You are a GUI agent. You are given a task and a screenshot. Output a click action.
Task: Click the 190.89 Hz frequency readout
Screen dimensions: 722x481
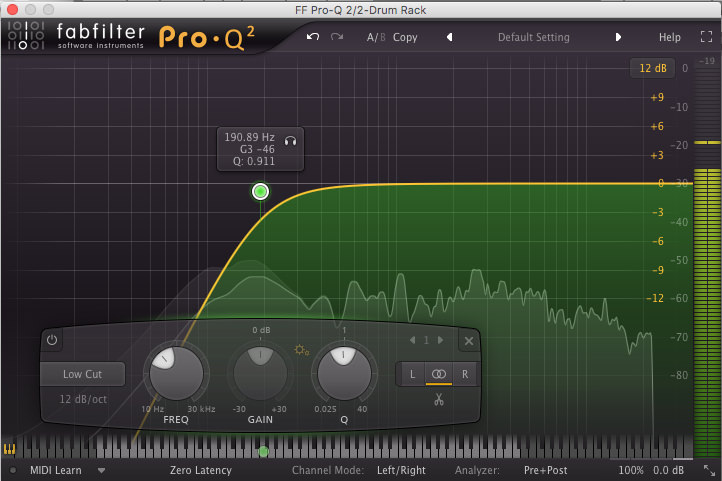pyautogui.click(x=249, y=137)
